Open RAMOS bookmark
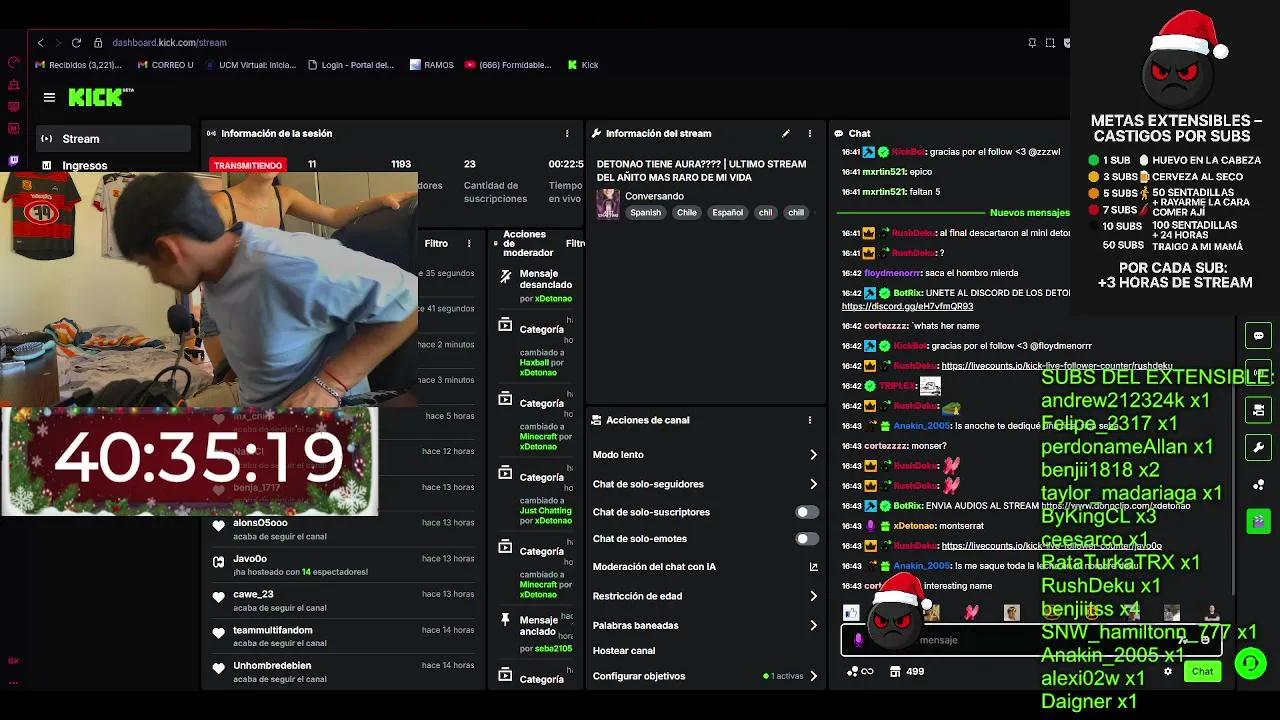The width and height of the screenshot is (1280, 720). tap(432, 65)
